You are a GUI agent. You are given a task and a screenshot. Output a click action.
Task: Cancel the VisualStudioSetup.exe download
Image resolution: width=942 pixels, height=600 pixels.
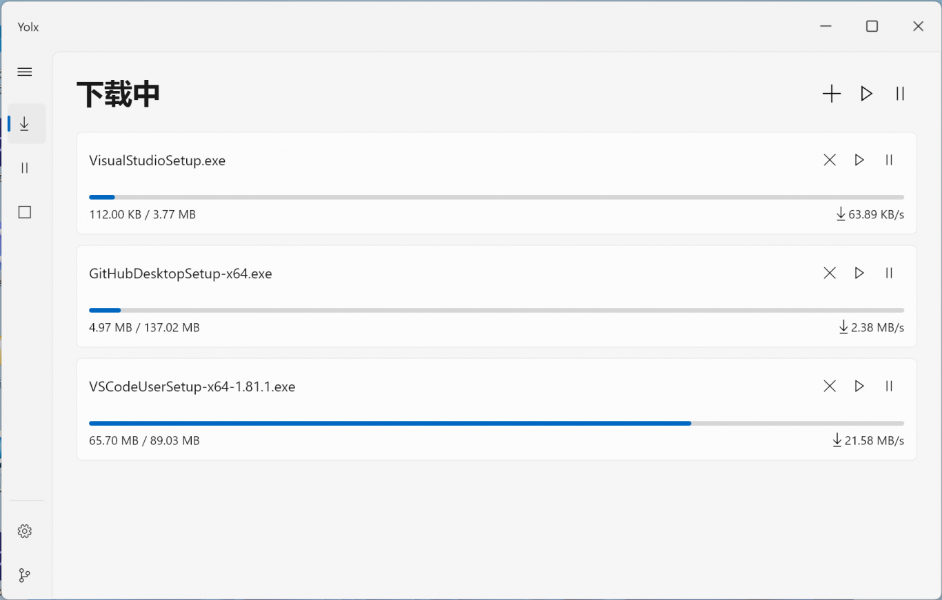pos(829,159)
